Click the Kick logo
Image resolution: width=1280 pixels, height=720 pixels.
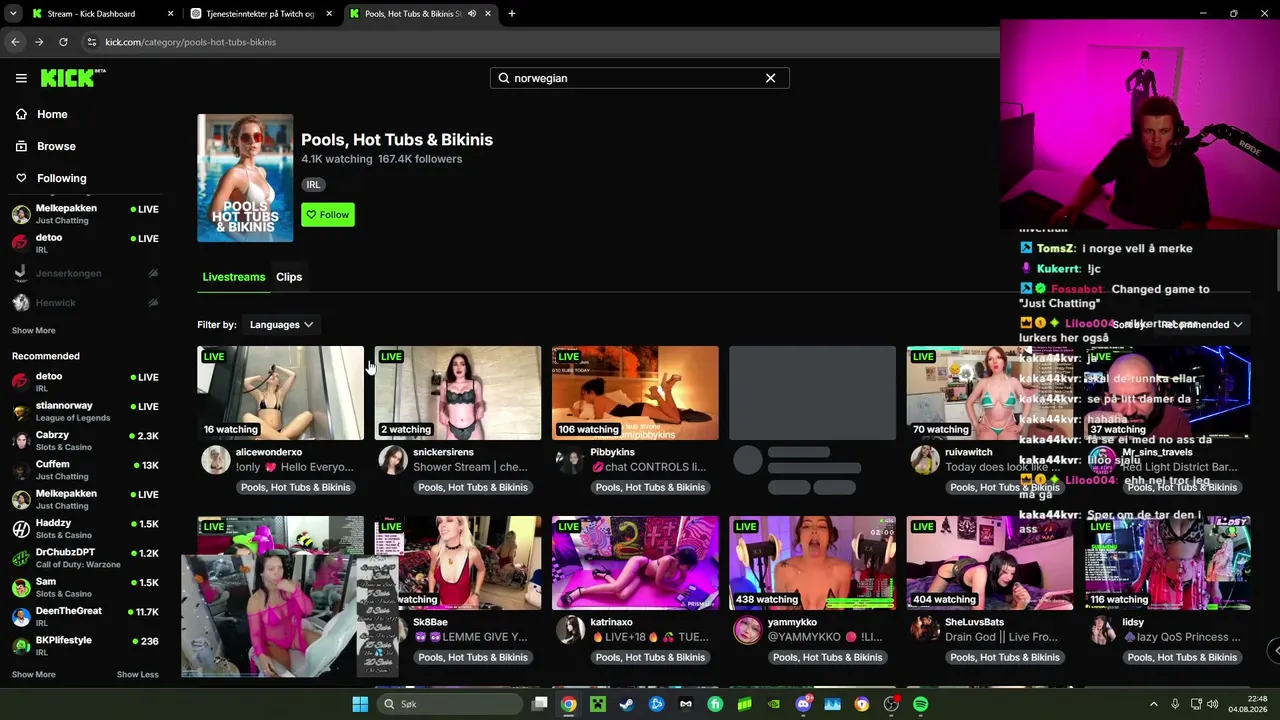pos(73,78)
